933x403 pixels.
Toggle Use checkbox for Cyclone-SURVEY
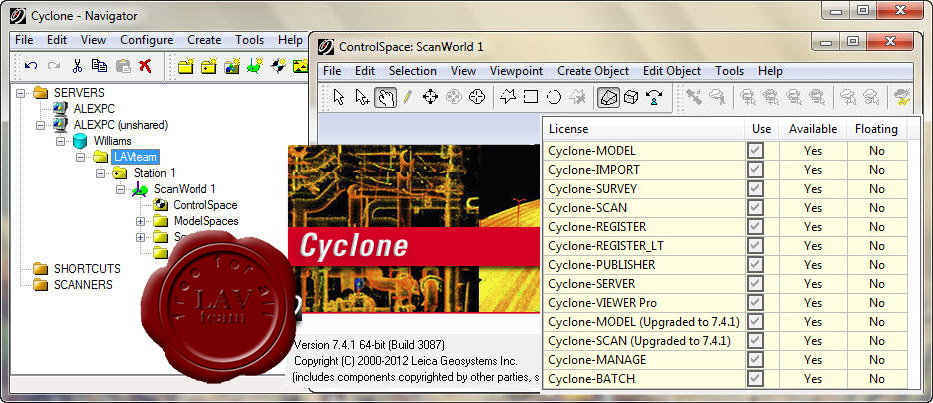[755, 189]
